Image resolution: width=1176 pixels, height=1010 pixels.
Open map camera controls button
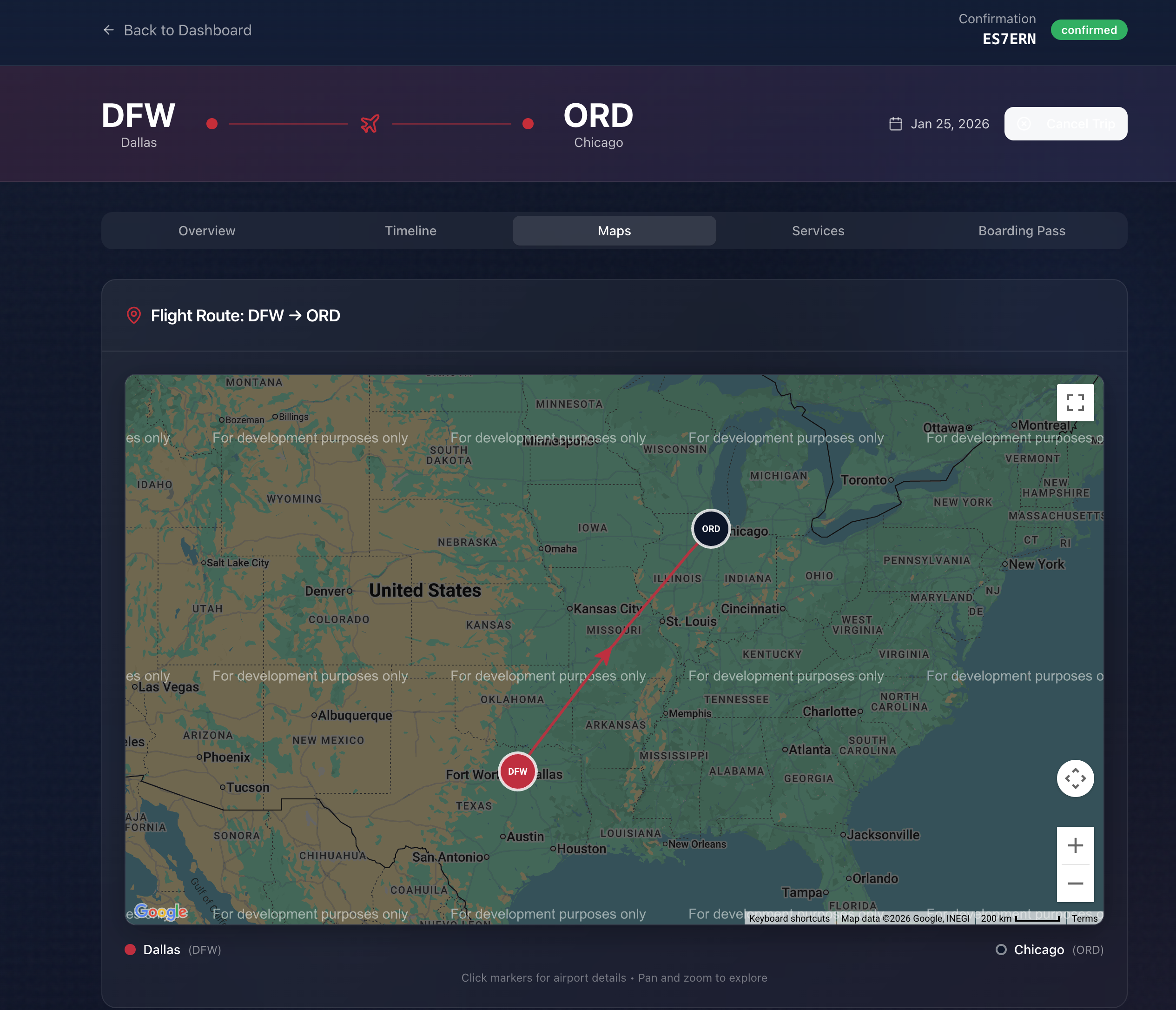pyautogui.click(x=1075, y=778)
